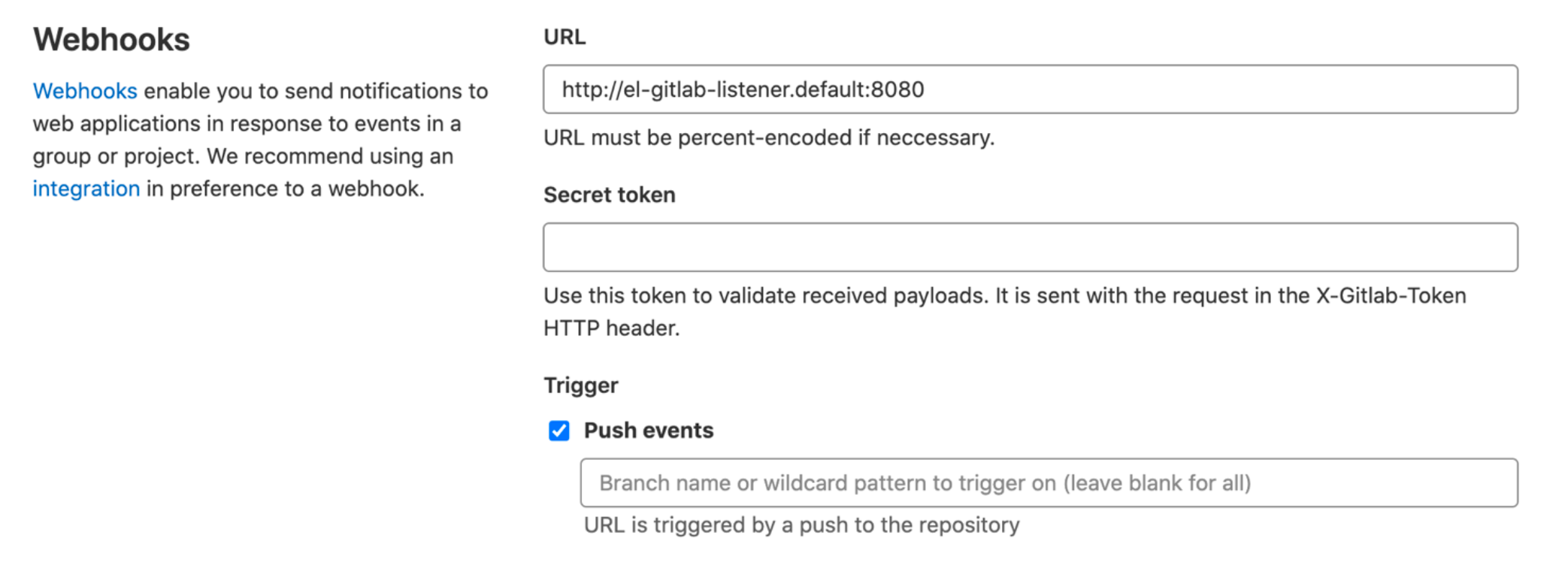
Task: Click the Push events label text
Action: click(x=649, y=431)
